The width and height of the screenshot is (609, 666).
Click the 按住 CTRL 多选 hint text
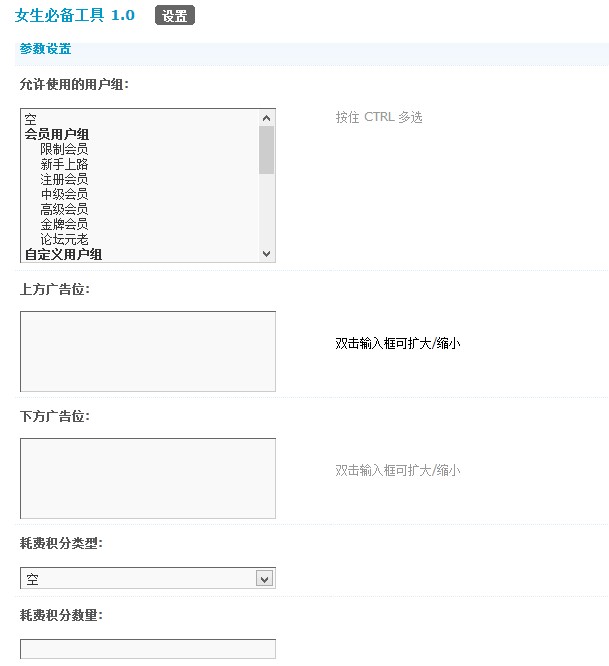[x=379, y=117]
